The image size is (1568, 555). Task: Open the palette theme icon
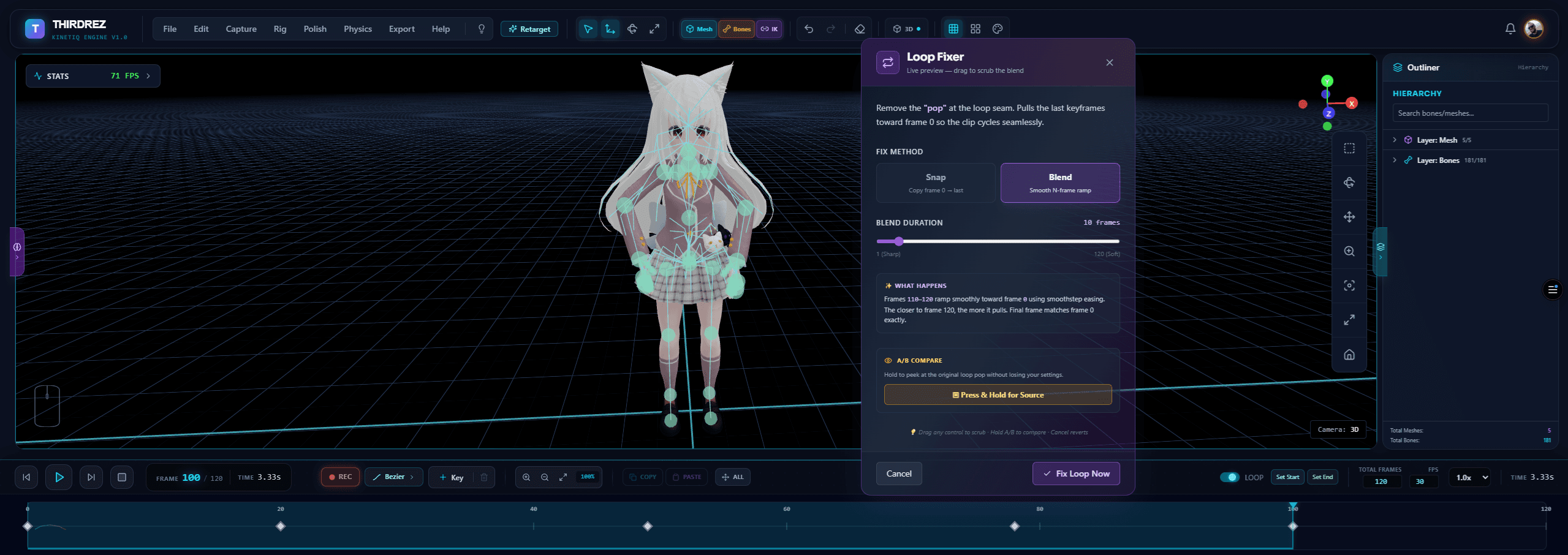[998, 29]
